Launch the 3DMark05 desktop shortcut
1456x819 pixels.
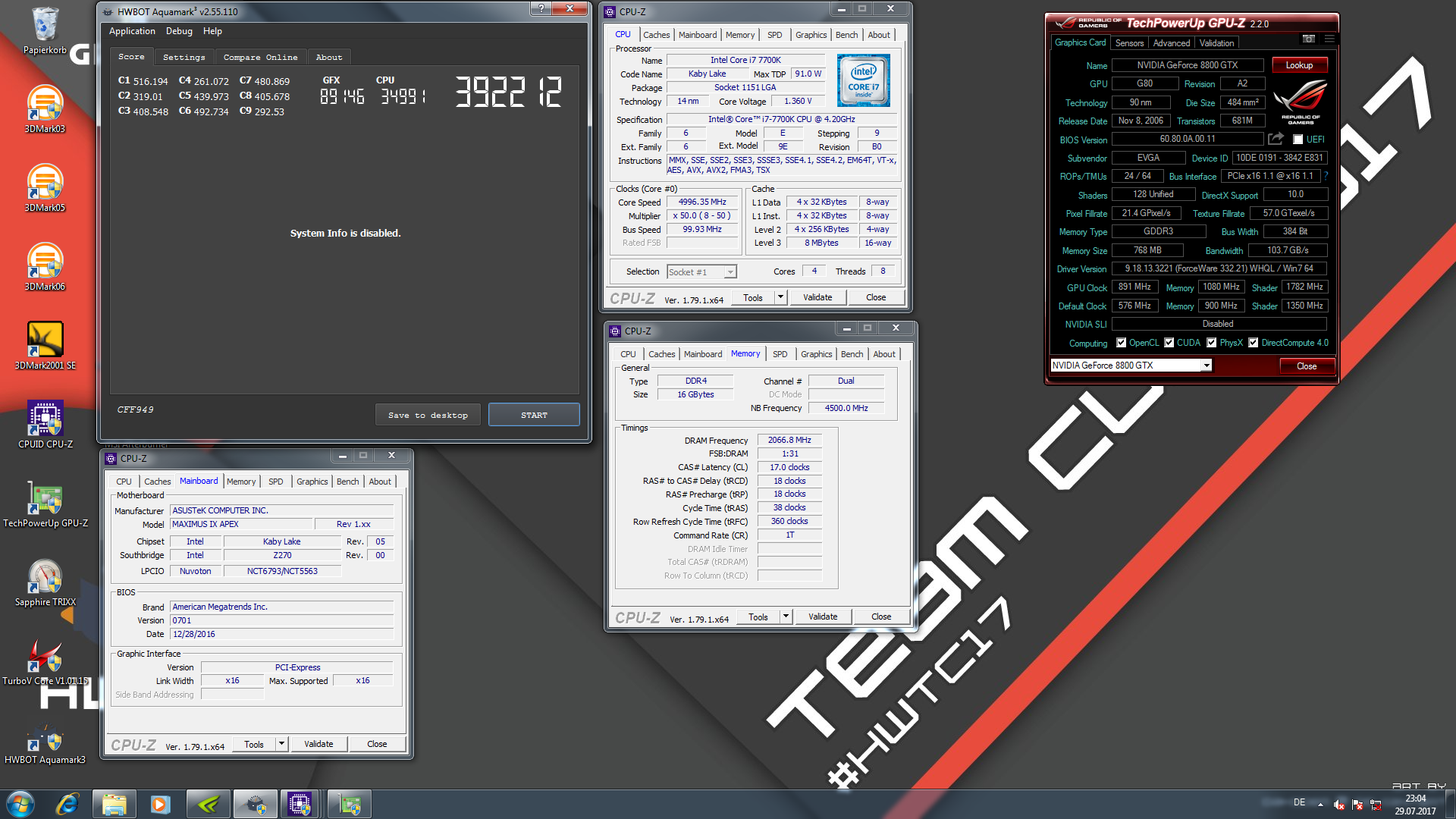pyautogui.click(x=45, y=188)
